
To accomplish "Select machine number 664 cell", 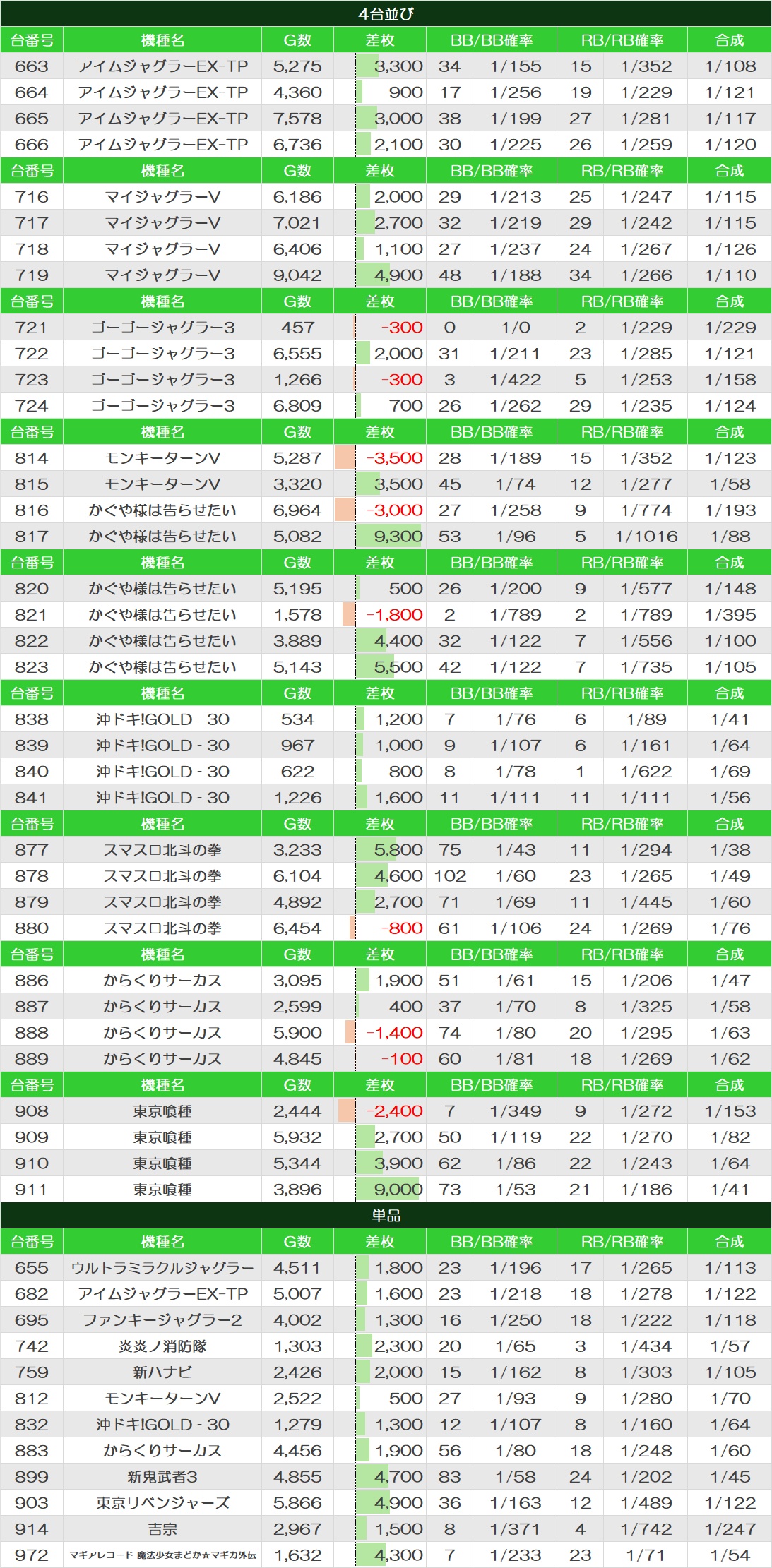I will coord(32,92).
